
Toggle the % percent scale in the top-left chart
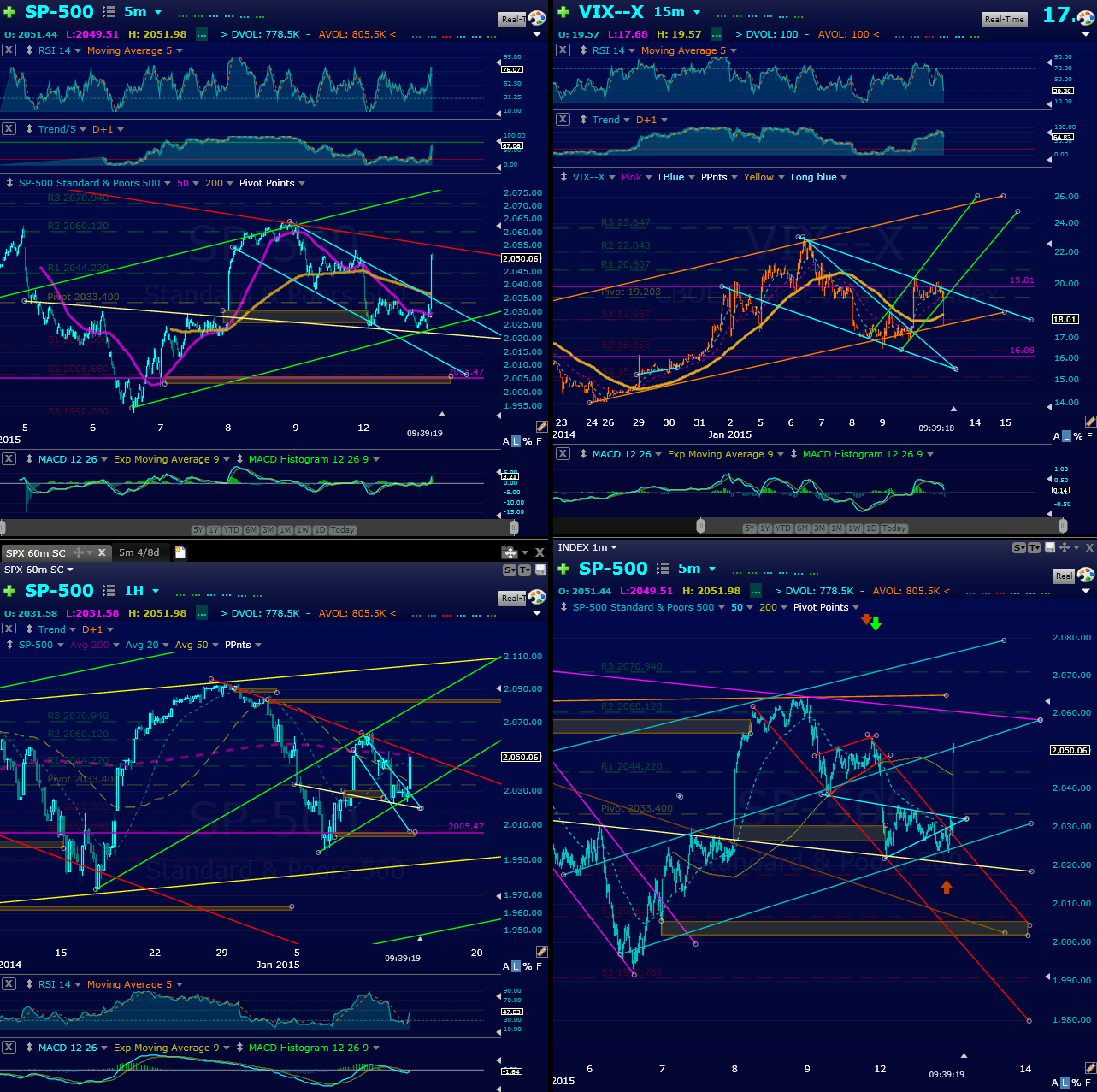tap(528, 441)
